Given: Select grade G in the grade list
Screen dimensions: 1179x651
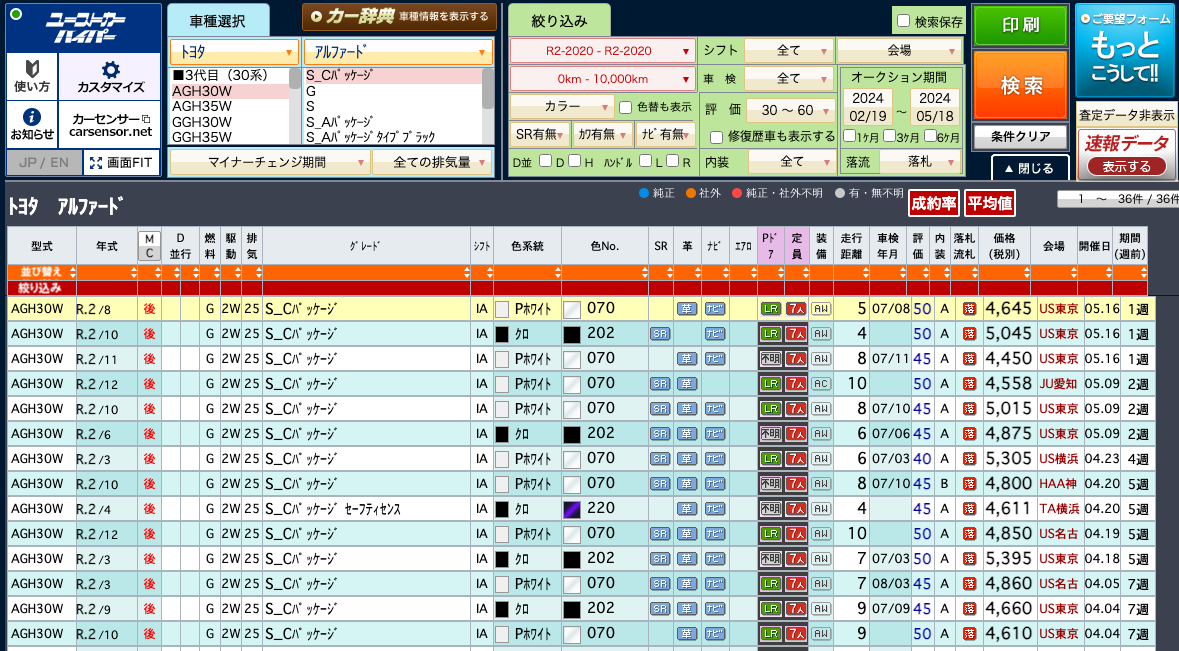Looking at the screenshot, I should click(392, 92).
